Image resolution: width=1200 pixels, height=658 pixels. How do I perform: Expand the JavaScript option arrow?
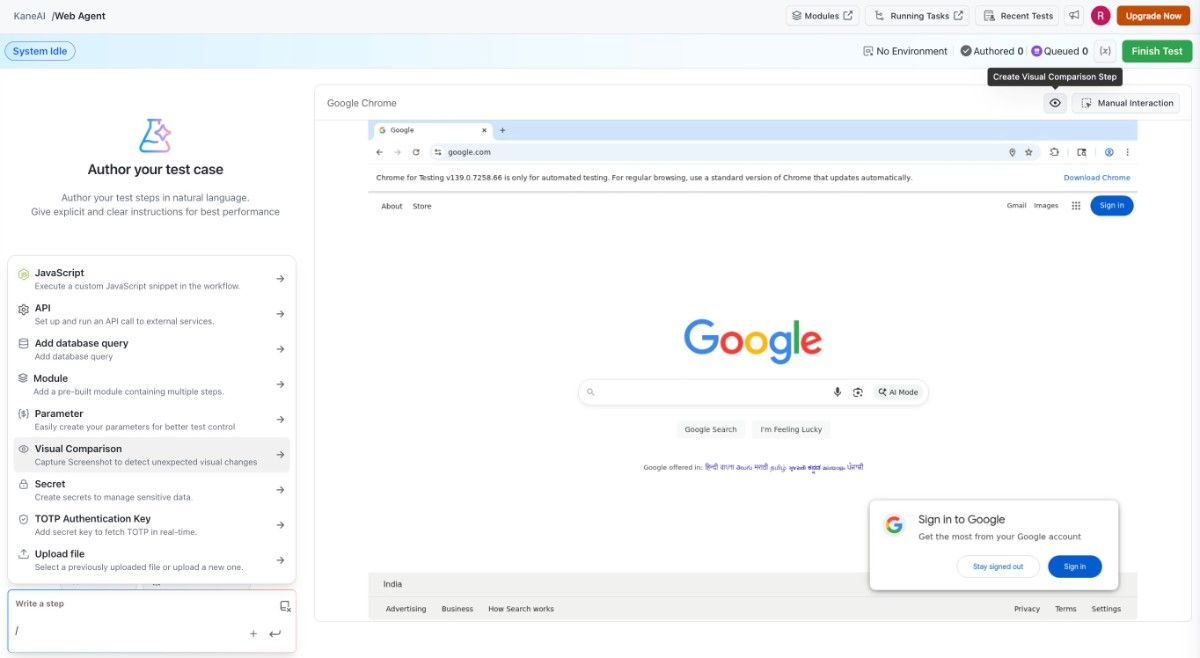pyautogui.click(x=281, y=277)
